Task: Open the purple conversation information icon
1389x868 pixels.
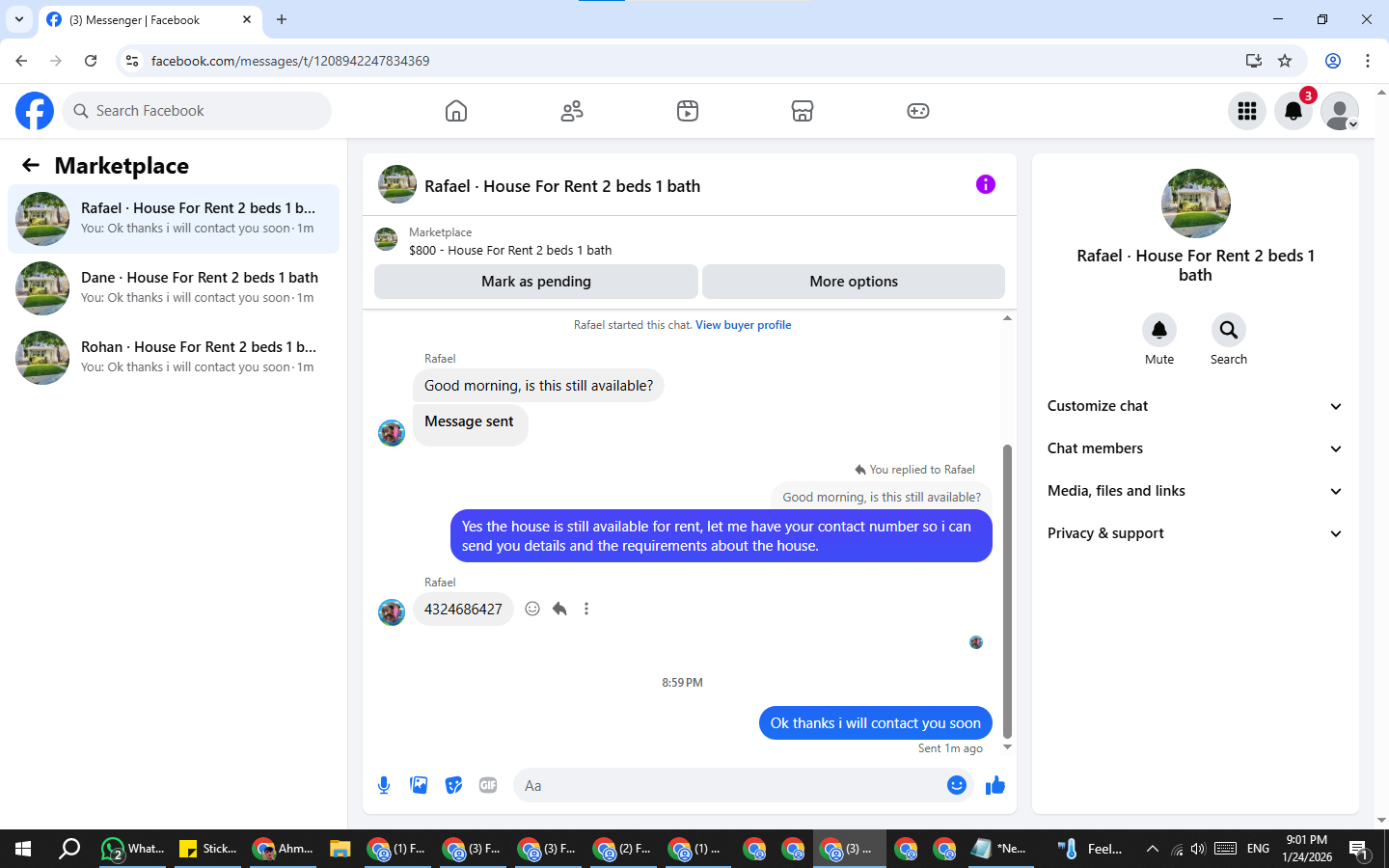Action: (985, 184)
